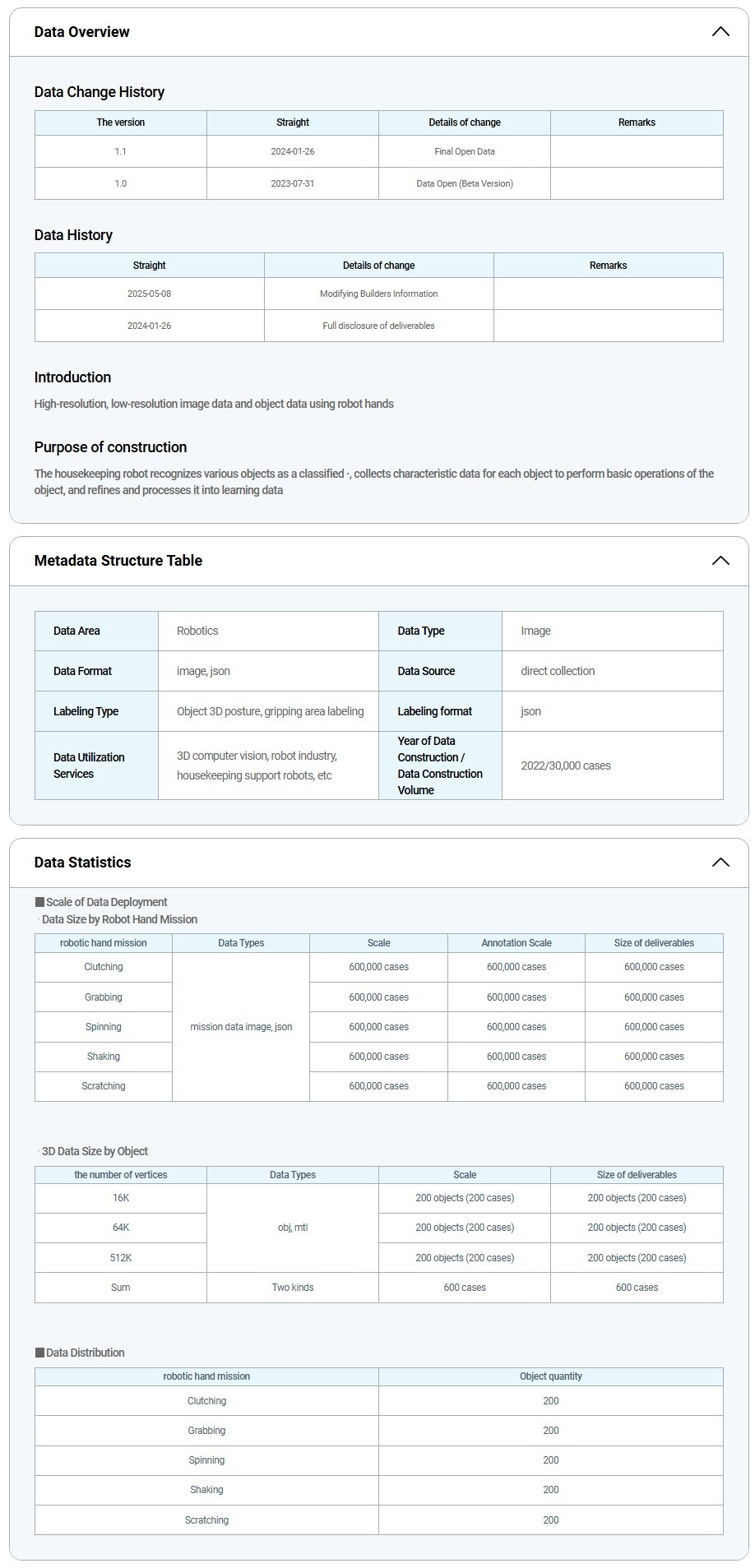Click the obj, mtl data types cell
The width and height of the screenshot is (755, 1568).
pos(292,1228)
